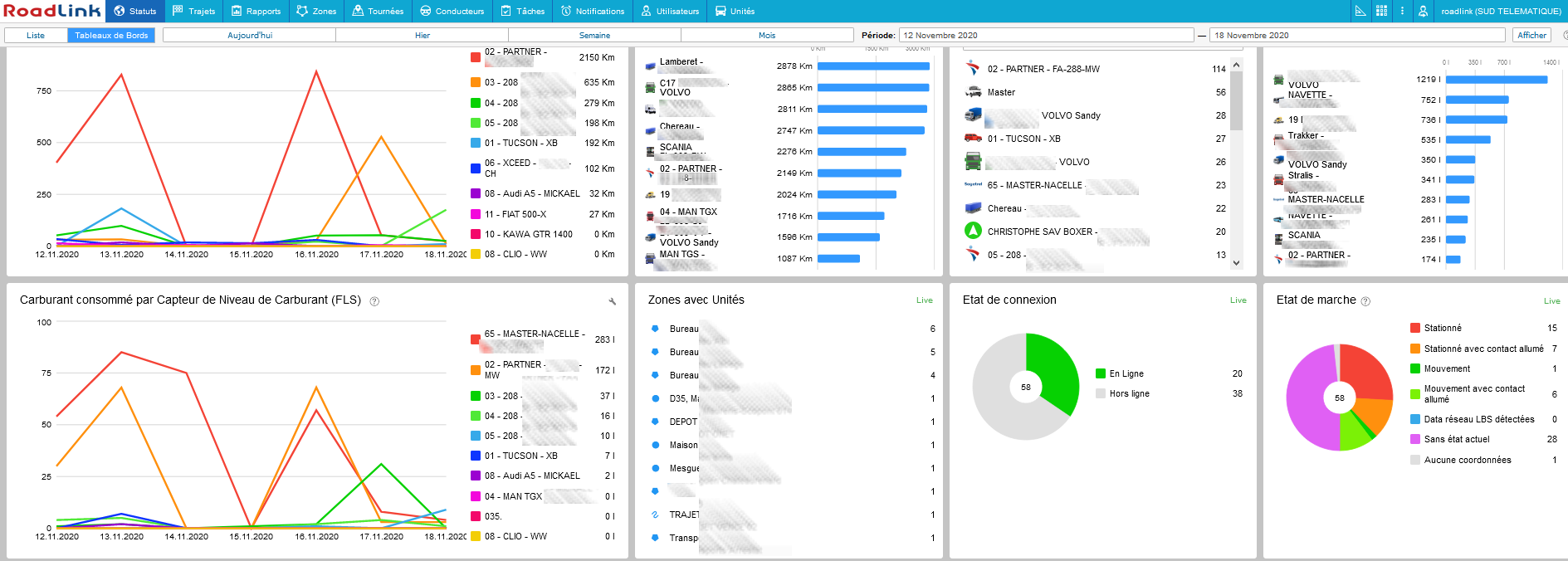Open the Statuts tab
The image size is (1568, 561).
pos(134,11)
